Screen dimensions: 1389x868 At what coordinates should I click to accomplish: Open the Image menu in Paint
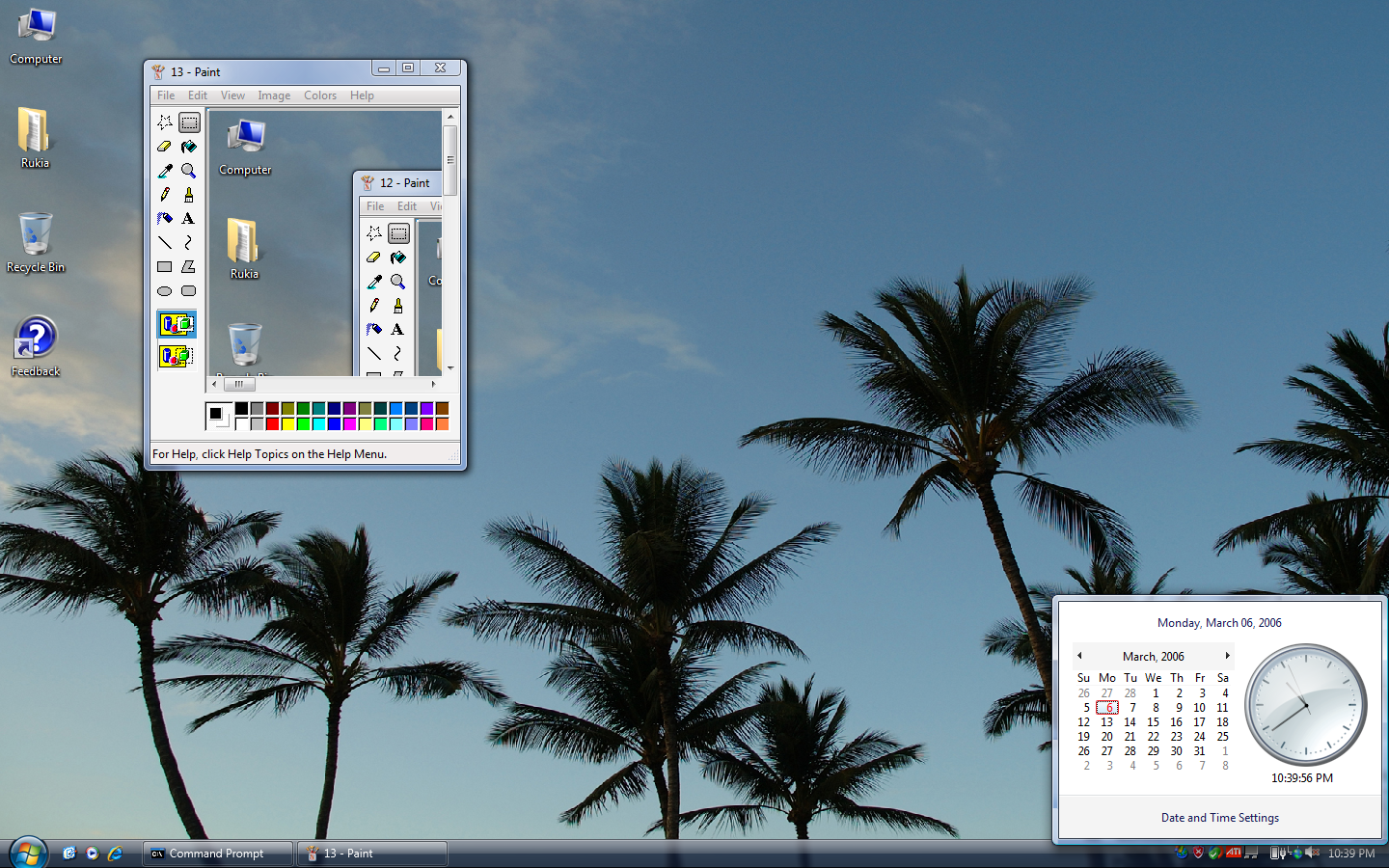click(x=274, y=95)
